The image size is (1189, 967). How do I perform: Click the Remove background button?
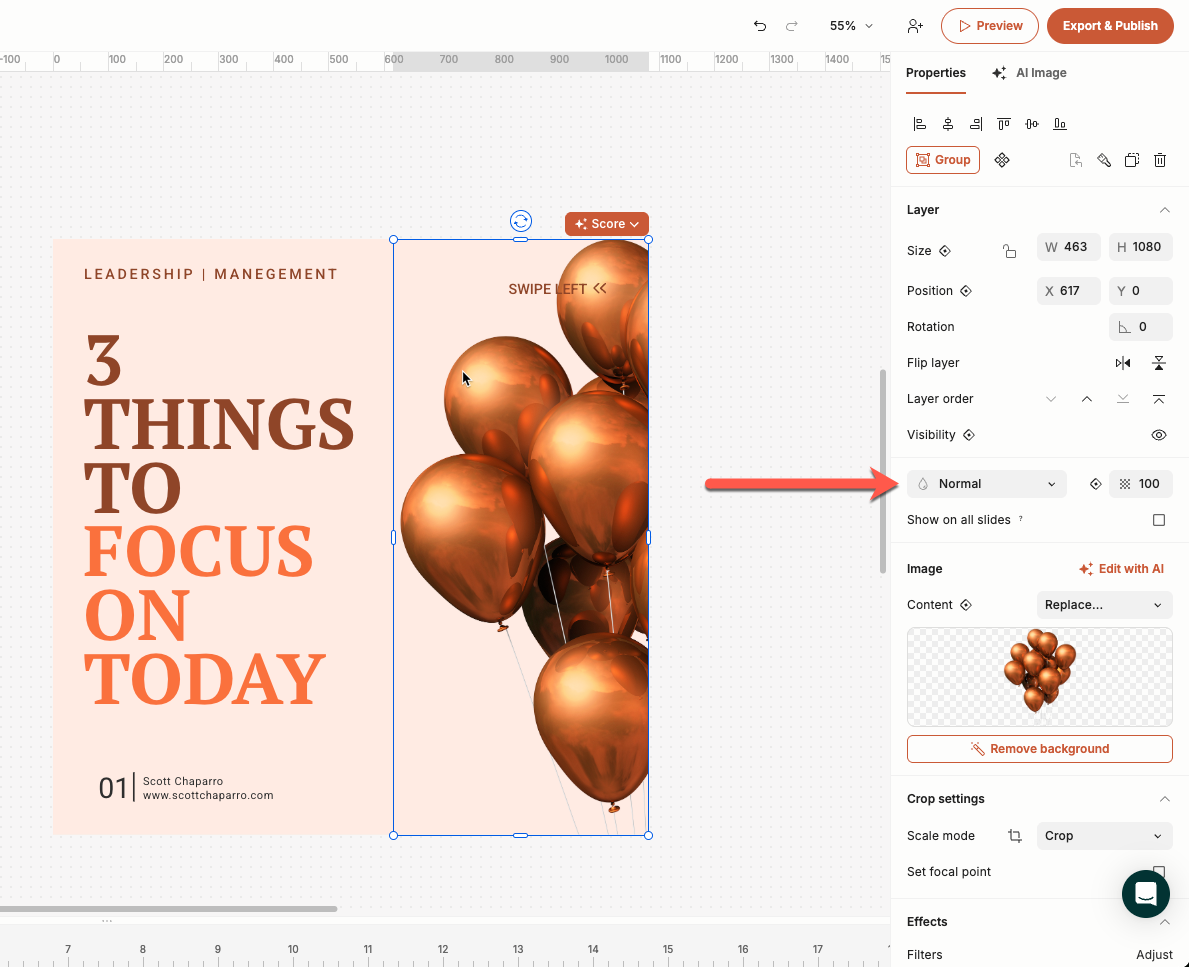(x=1039, y=749)
